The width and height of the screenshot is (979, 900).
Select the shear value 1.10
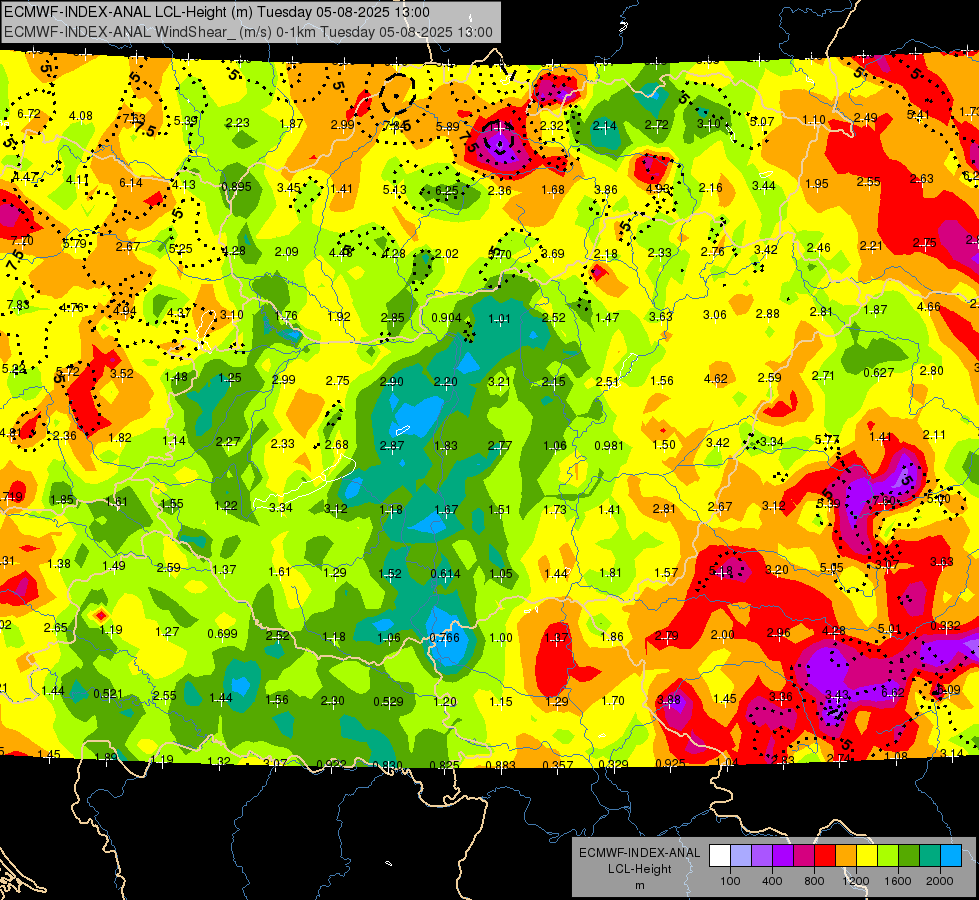[814, 120]
